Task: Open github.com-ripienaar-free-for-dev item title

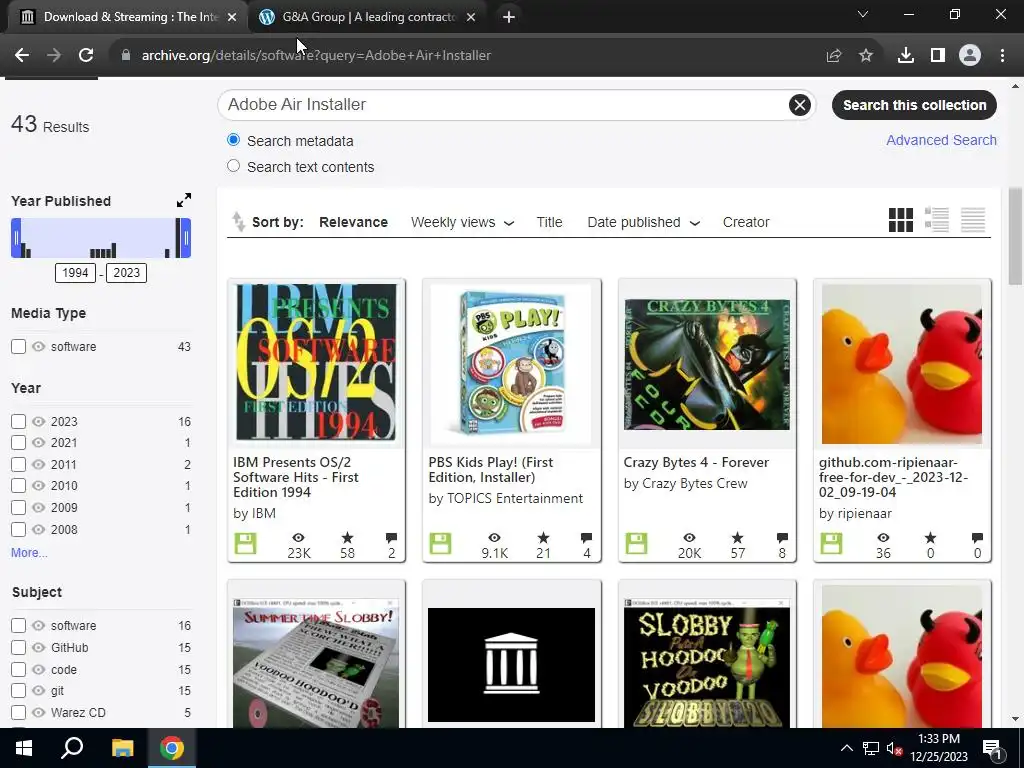Action: (x=893, y=477)
